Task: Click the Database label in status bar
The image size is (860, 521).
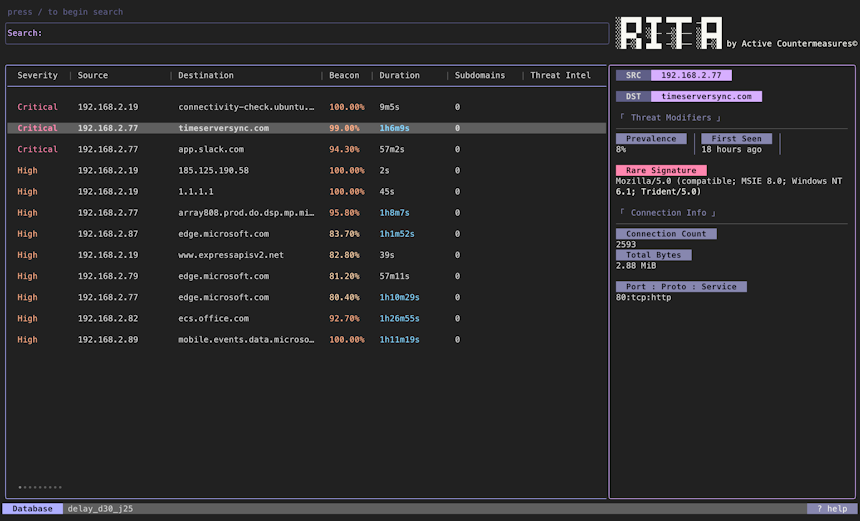Action: pyautogui.click(x=32, y=508)
